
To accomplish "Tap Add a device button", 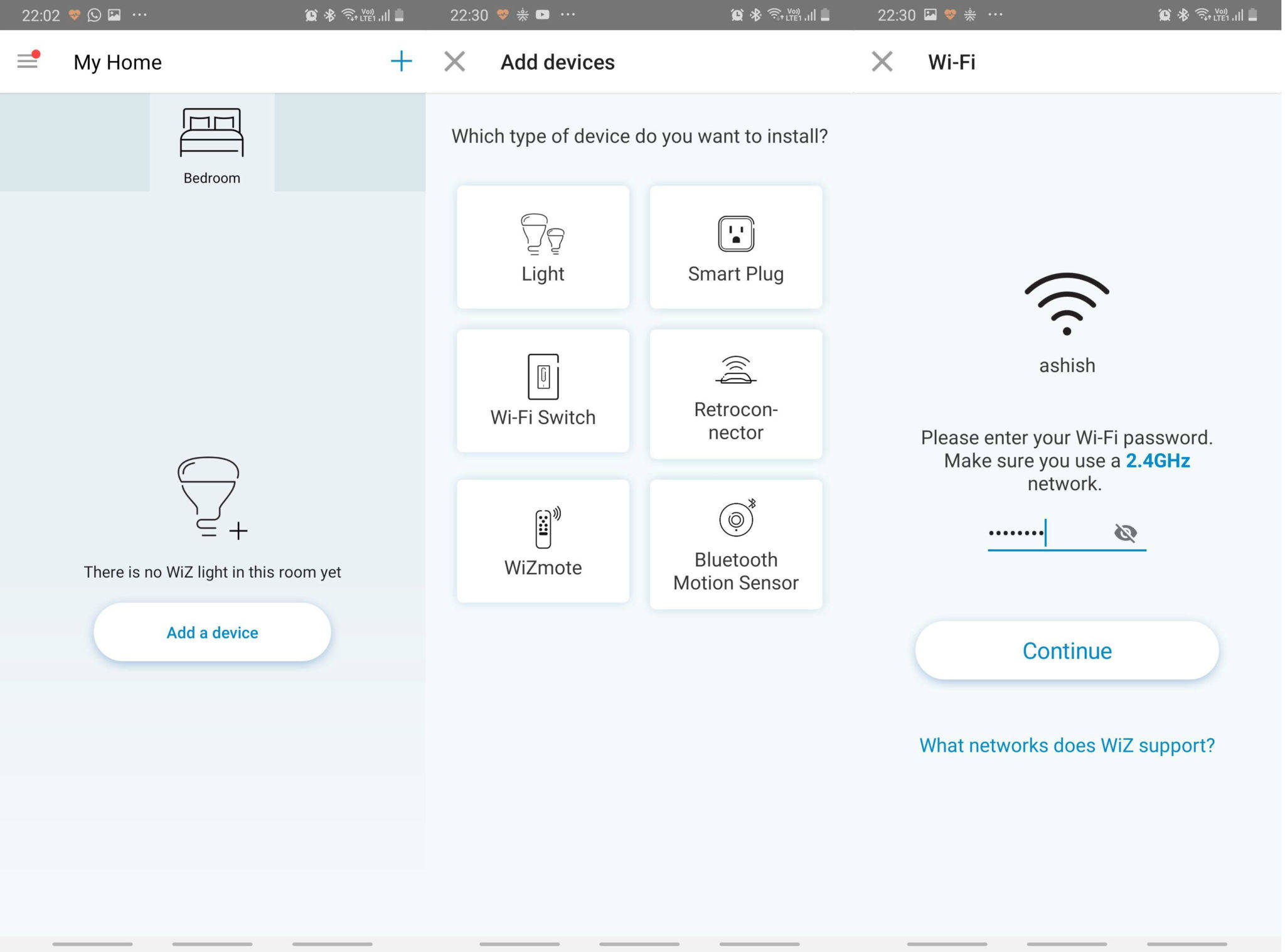I will click(x=212, y=632).
